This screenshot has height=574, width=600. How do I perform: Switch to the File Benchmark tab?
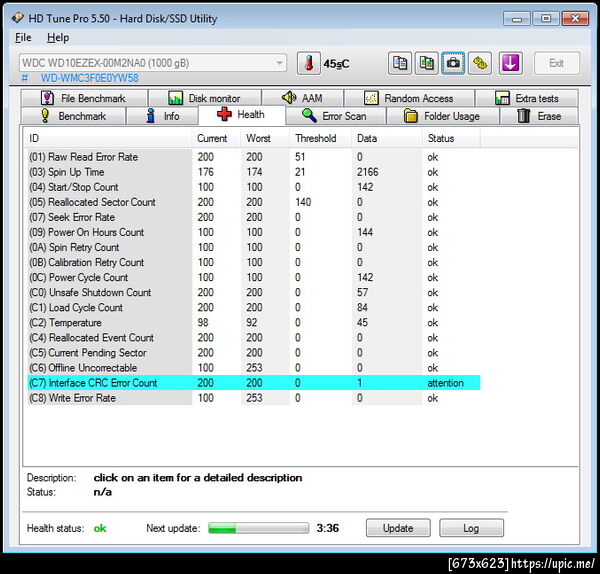tap(84, 98)
